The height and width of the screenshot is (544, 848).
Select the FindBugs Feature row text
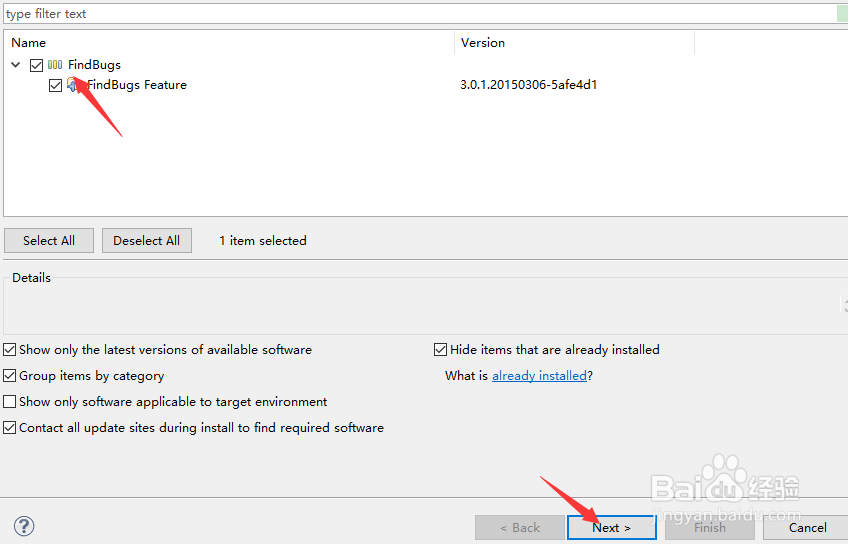click(x=137, y=85)
